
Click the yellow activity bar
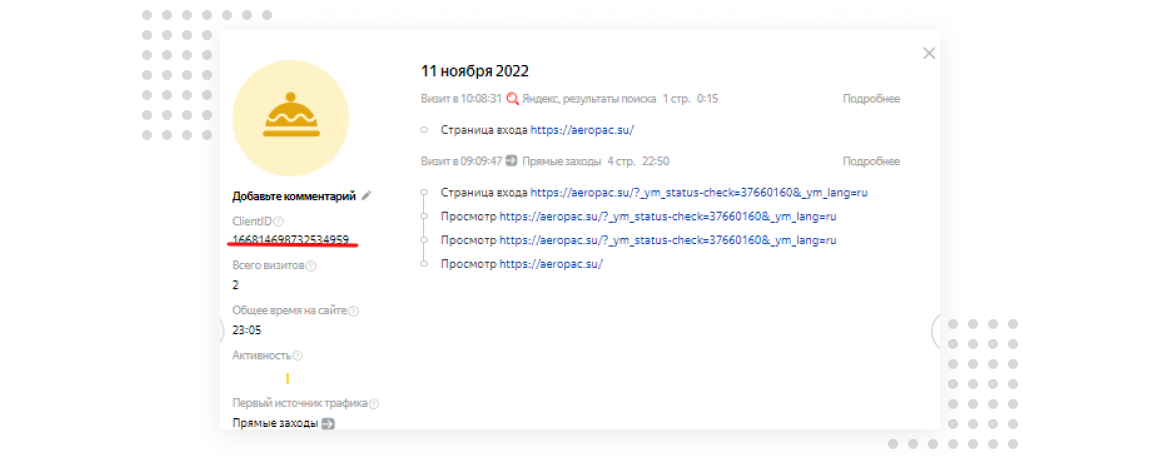click(x=287, y=378)
